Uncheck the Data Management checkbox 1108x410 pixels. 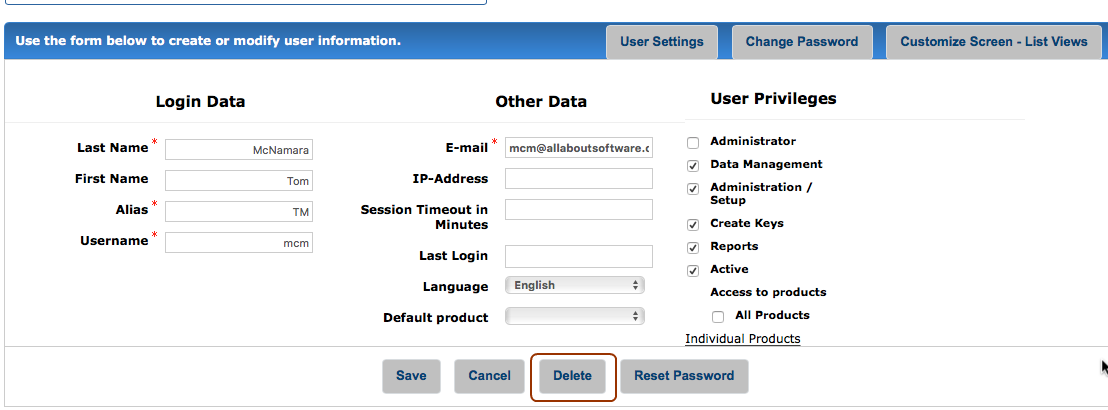pyautogui.click(x=693, y=166)
